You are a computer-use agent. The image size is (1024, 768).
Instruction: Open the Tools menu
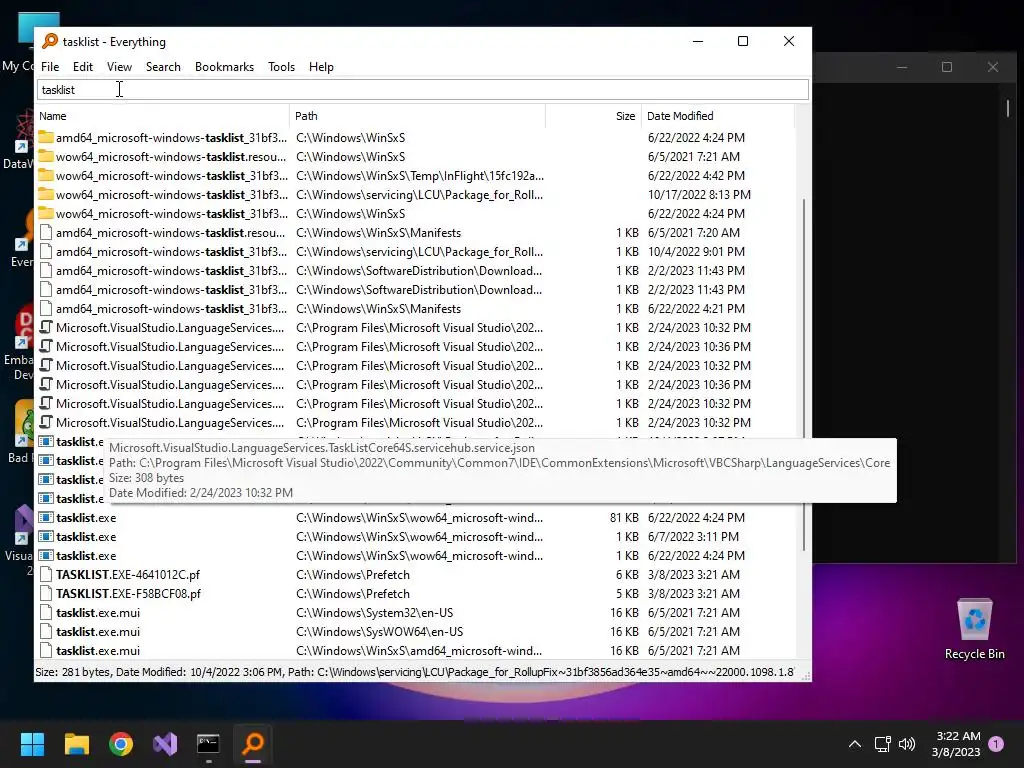(x=281, y=67)
